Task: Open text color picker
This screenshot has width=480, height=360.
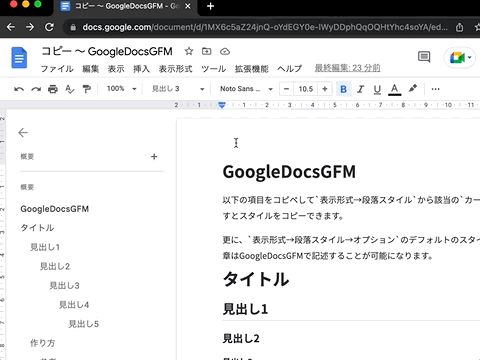Action: [394, 89]
